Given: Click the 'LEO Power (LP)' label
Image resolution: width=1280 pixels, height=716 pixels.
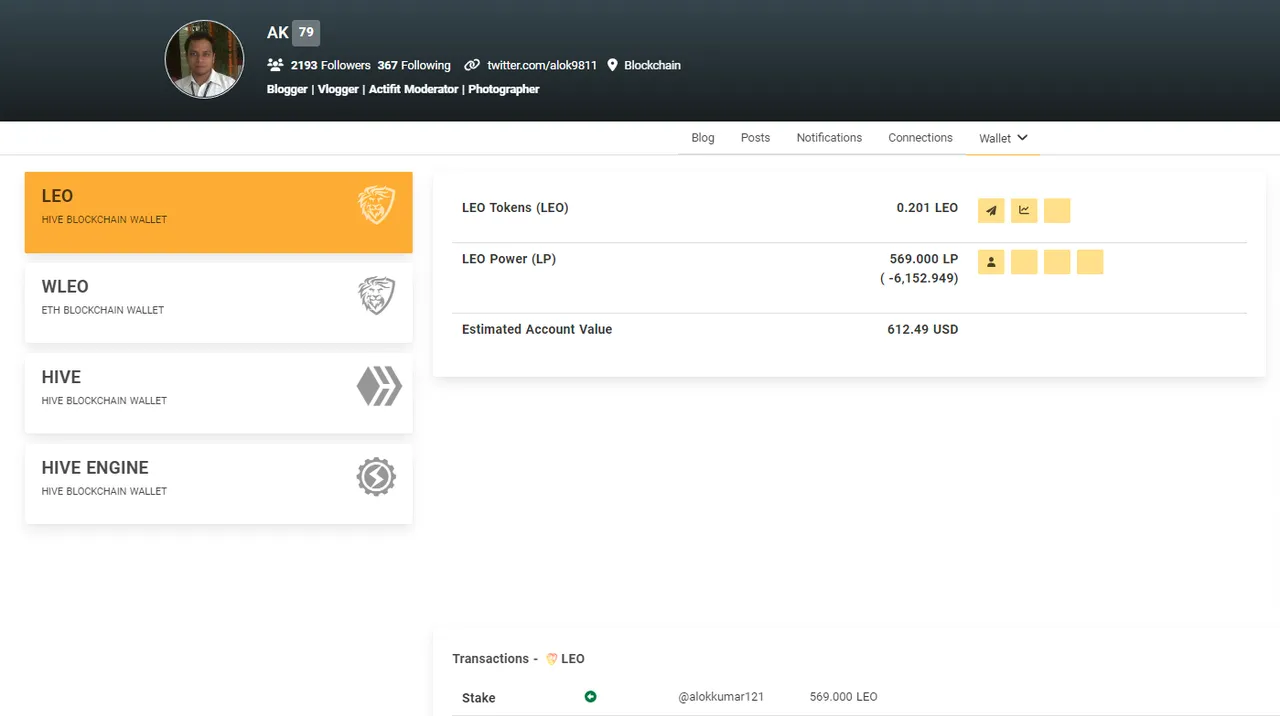Looking at the screenshot, I should [x=509, y=259].
